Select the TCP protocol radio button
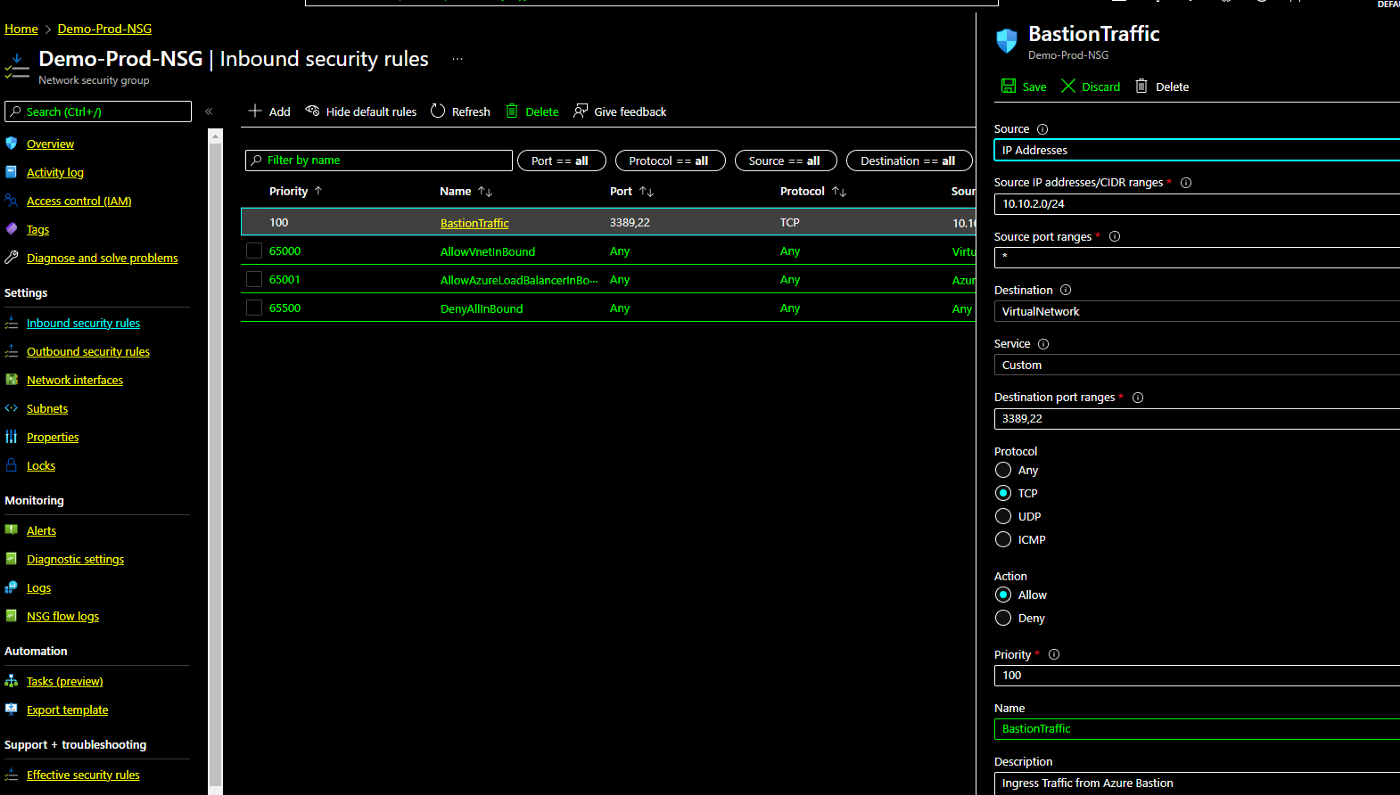This screenshot has height=795, width=1400. click(x=1003, y=493)
